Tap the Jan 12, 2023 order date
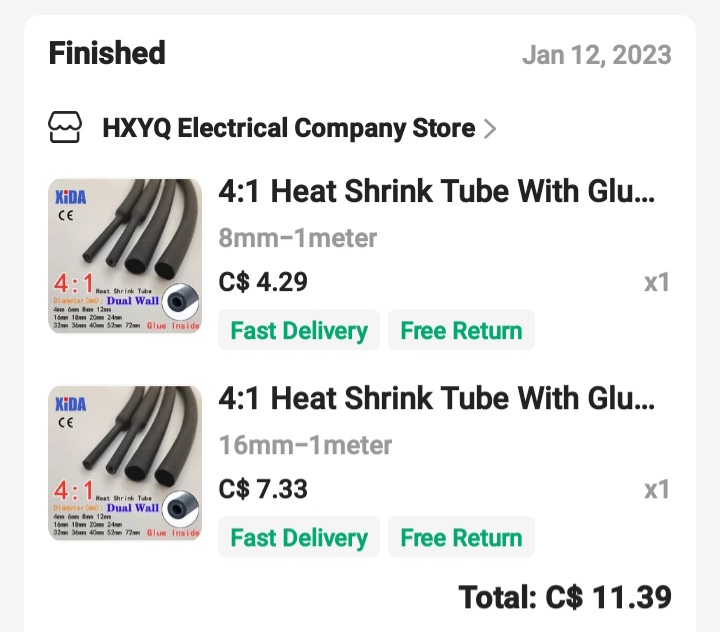 tap(596, 54)
